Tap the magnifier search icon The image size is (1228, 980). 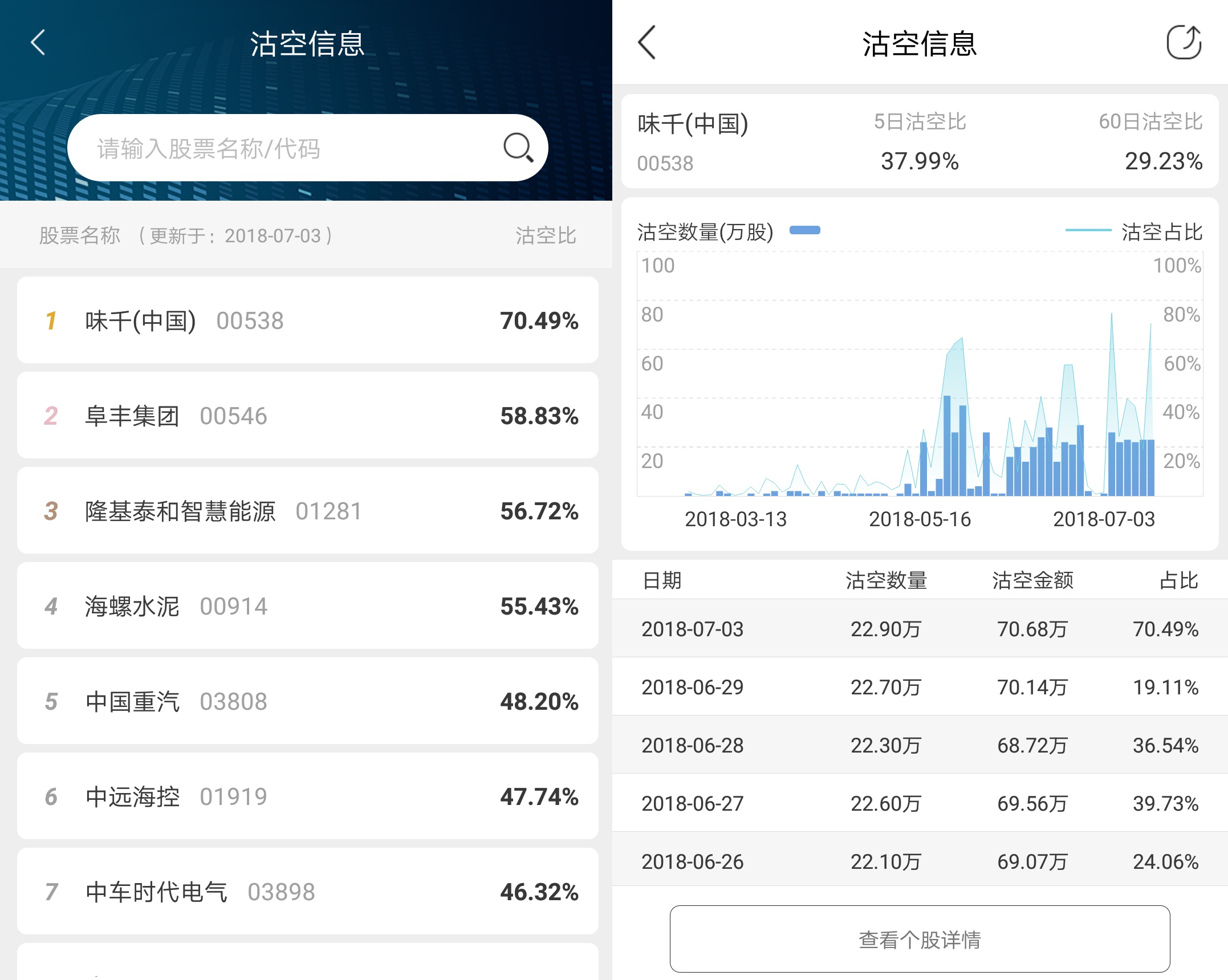tap(518, 148)
